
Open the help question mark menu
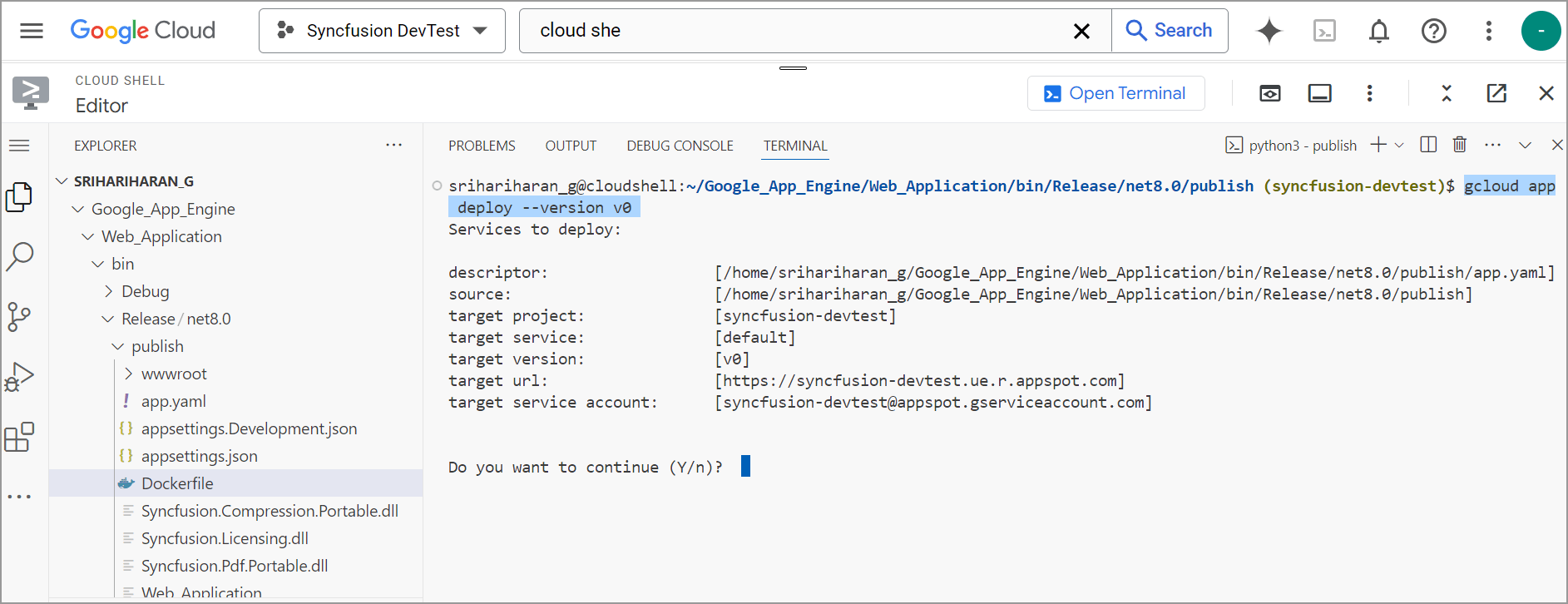pos(1434,31)
